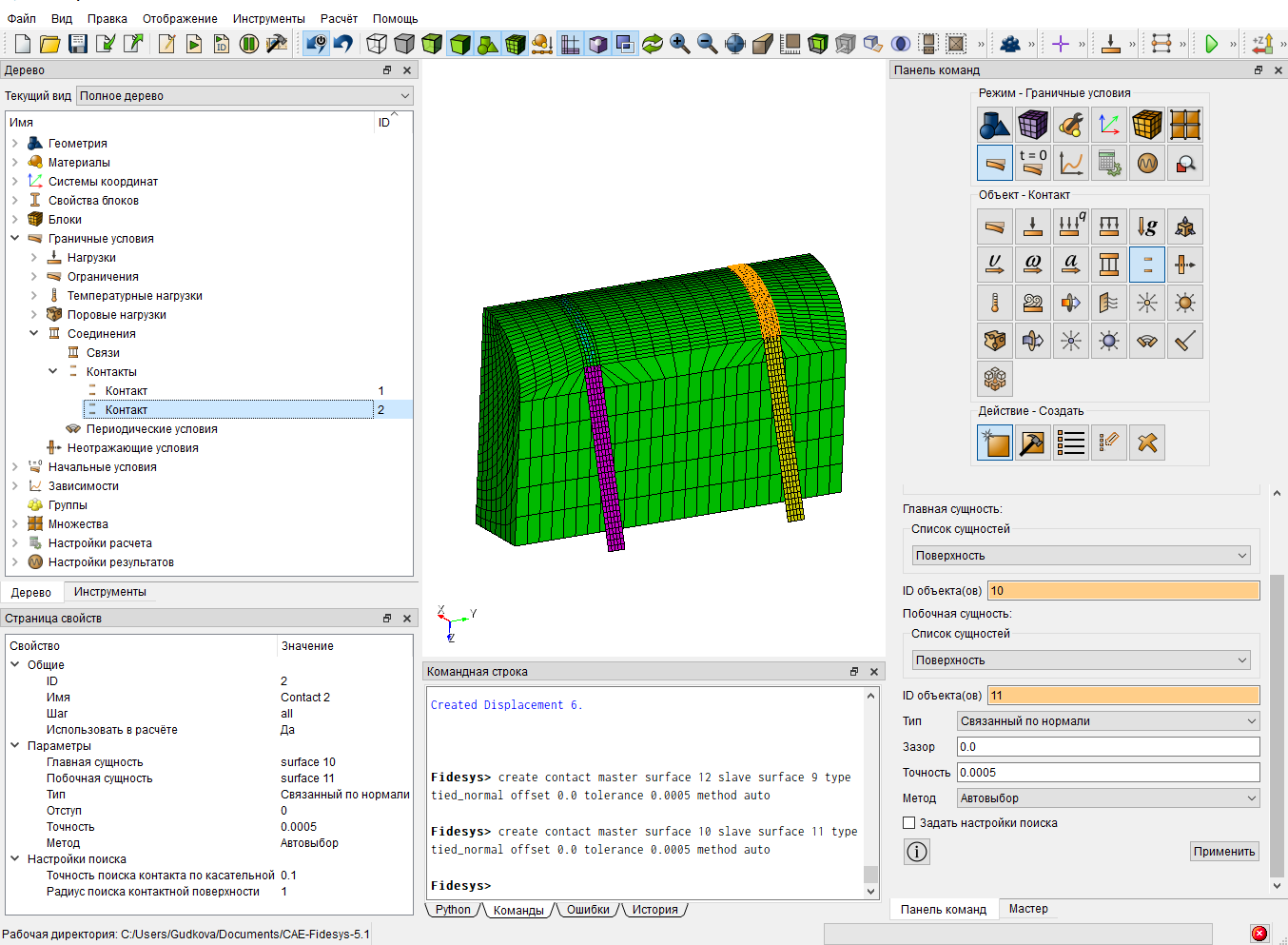
Task: Click the pause icon with two green bars
Action: coord(249,44)
